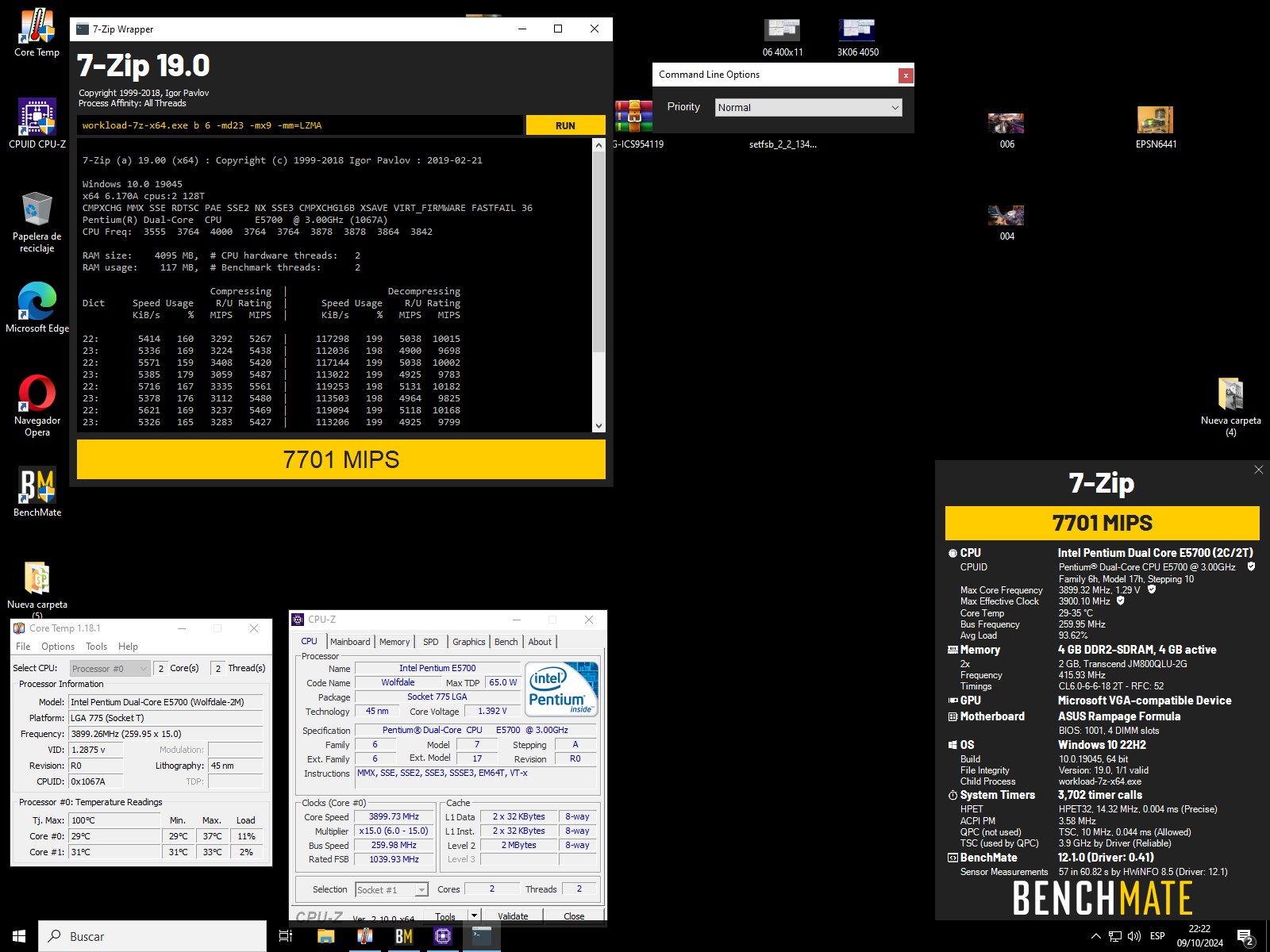Open the CPUID CPU-Z desktop shortcut
The image size is (1270, 952).
tap(37, 124)
